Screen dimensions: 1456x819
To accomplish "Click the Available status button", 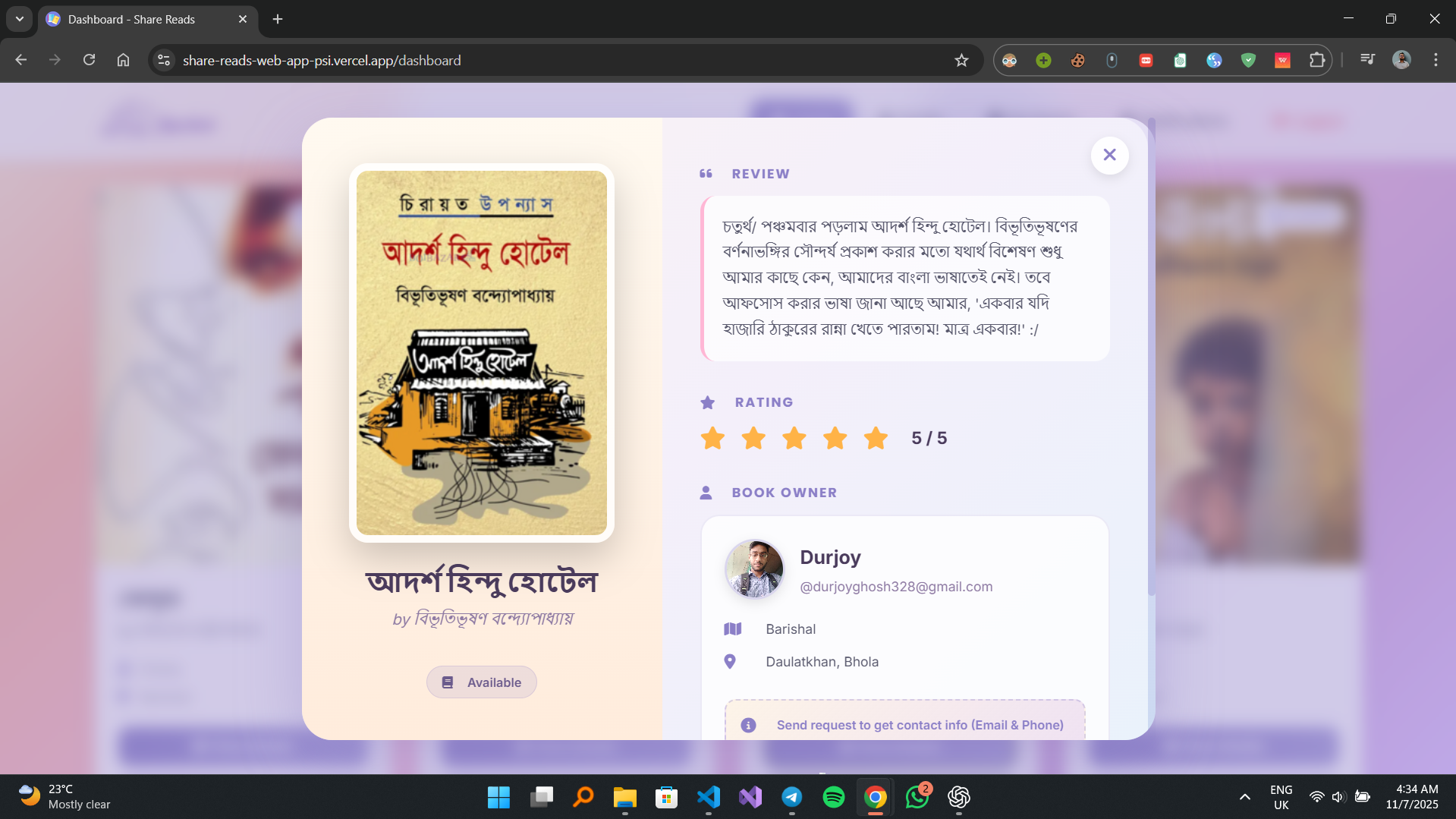I will point(481,682).
